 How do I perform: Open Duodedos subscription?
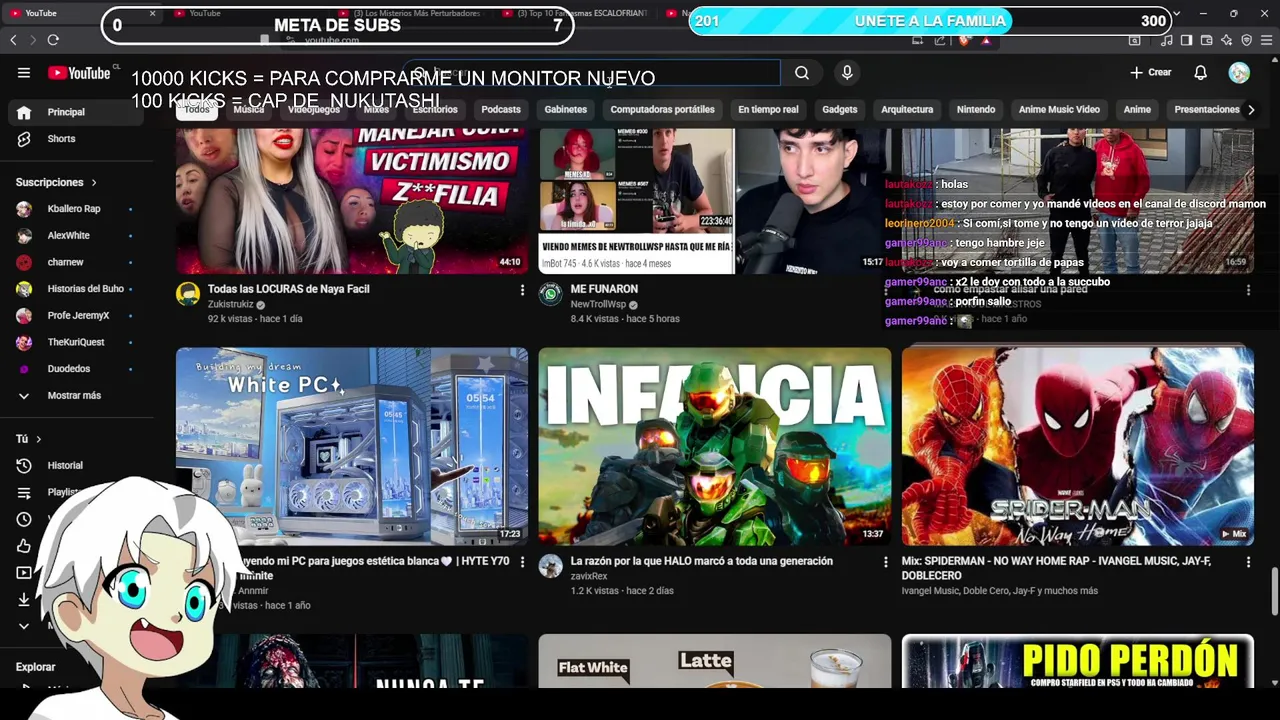point(78,369)
